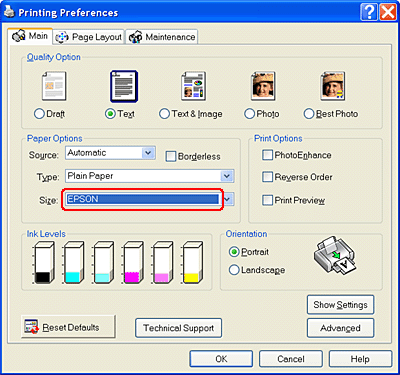Select the Photo radio button

coord(249,114)
